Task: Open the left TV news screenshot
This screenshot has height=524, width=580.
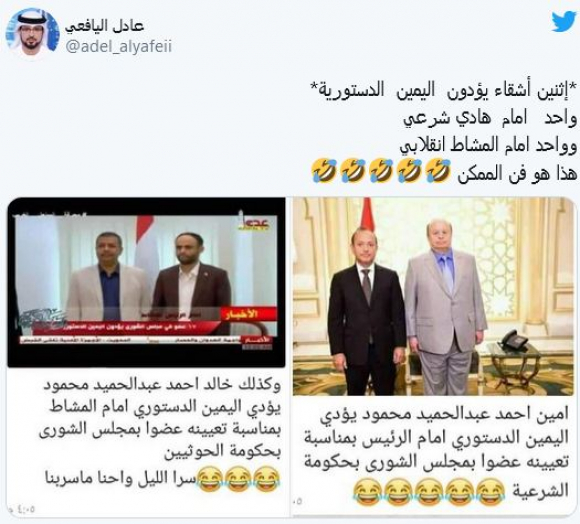Action: pos(146,283)
